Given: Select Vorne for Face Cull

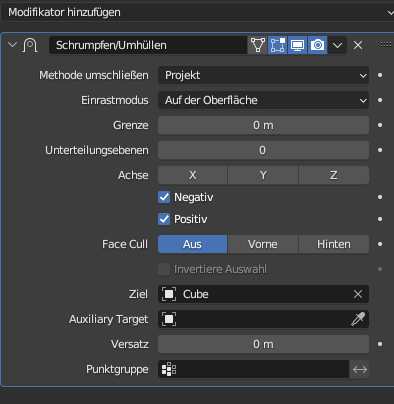Looking at the screenshot, I should click(x=263, y=244).
